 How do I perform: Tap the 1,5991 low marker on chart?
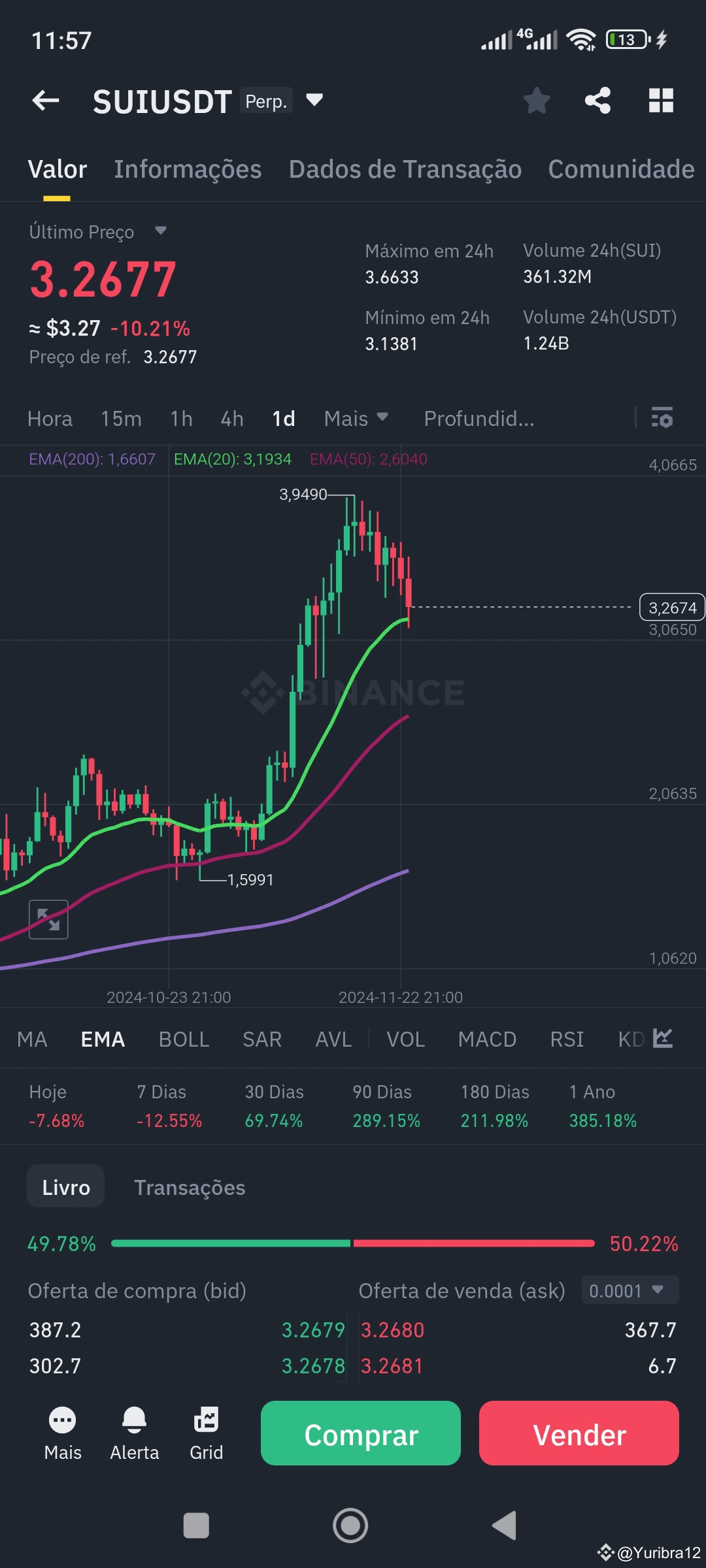250,880
